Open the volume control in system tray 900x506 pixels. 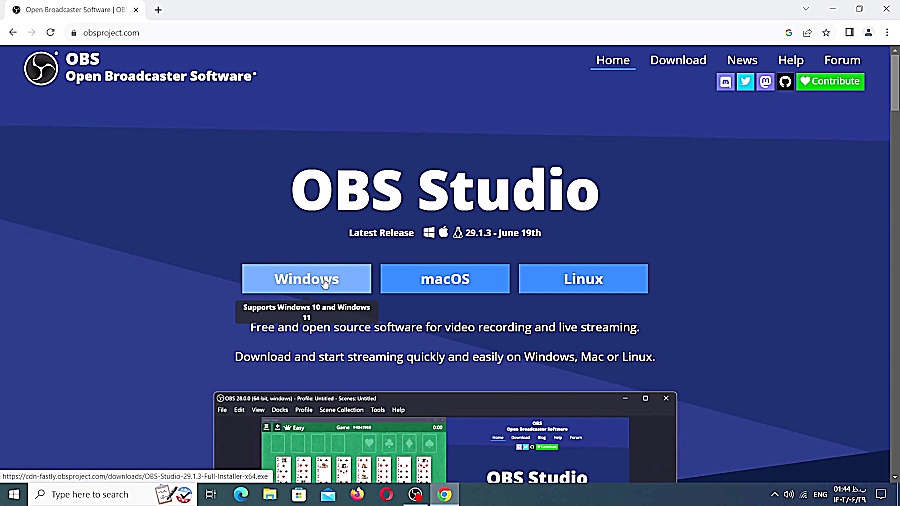coord(789,494)
